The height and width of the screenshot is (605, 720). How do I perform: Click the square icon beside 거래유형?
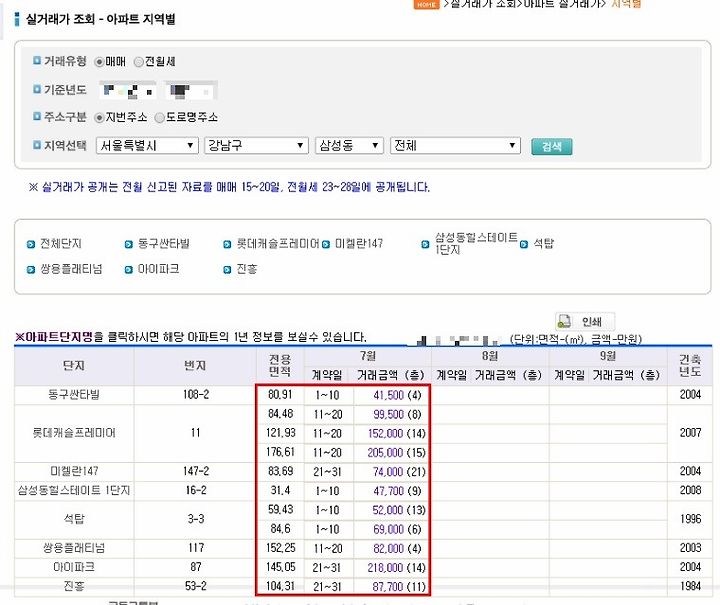37,60
